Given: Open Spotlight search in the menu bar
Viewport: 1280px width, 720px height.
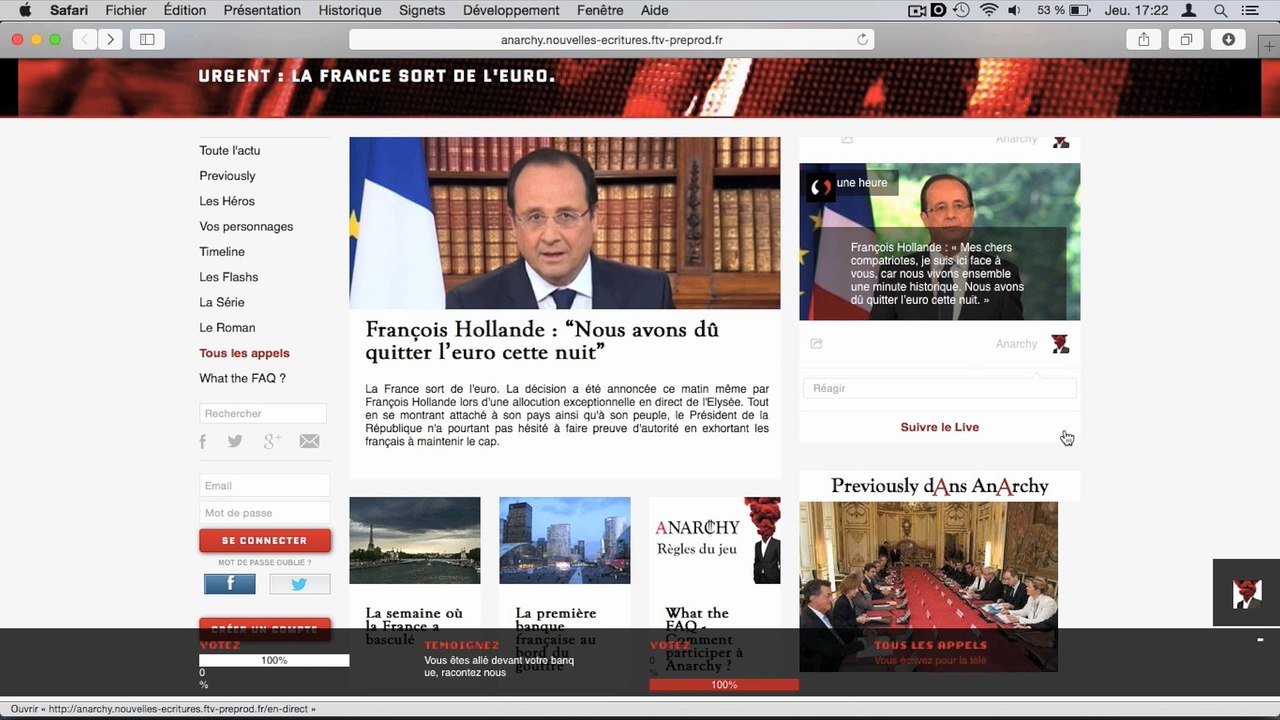Looking at the screenshot, I should click(x=1220, y=10).
